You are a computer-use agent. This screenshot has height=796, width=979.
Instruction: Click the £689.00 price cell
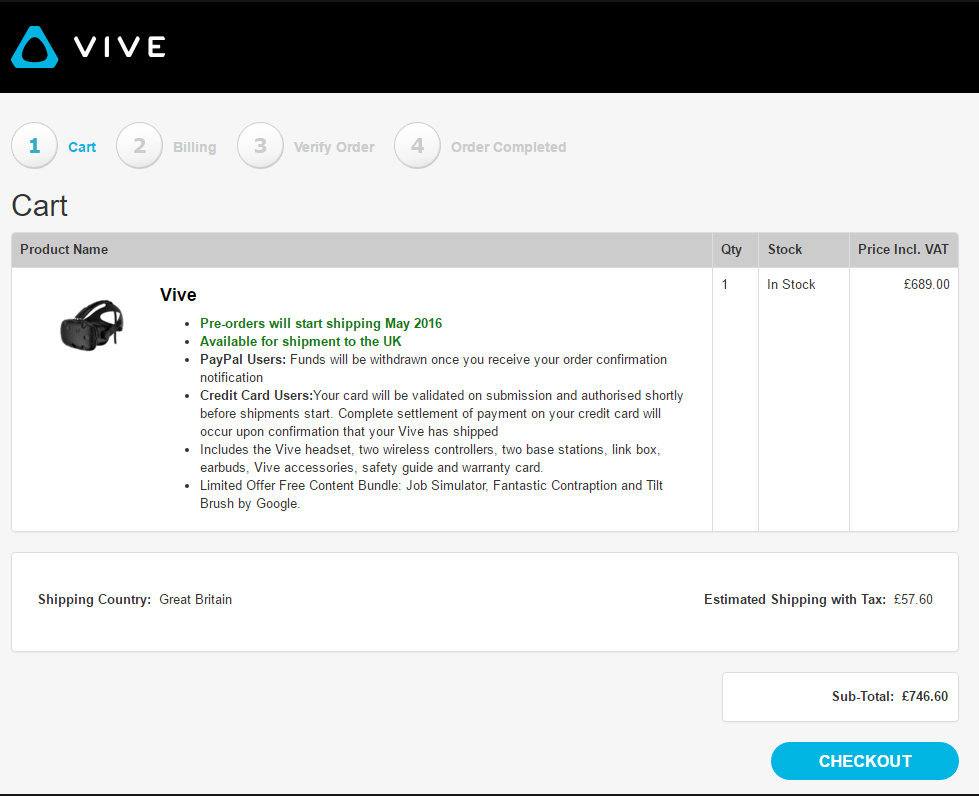pos(927,285)
